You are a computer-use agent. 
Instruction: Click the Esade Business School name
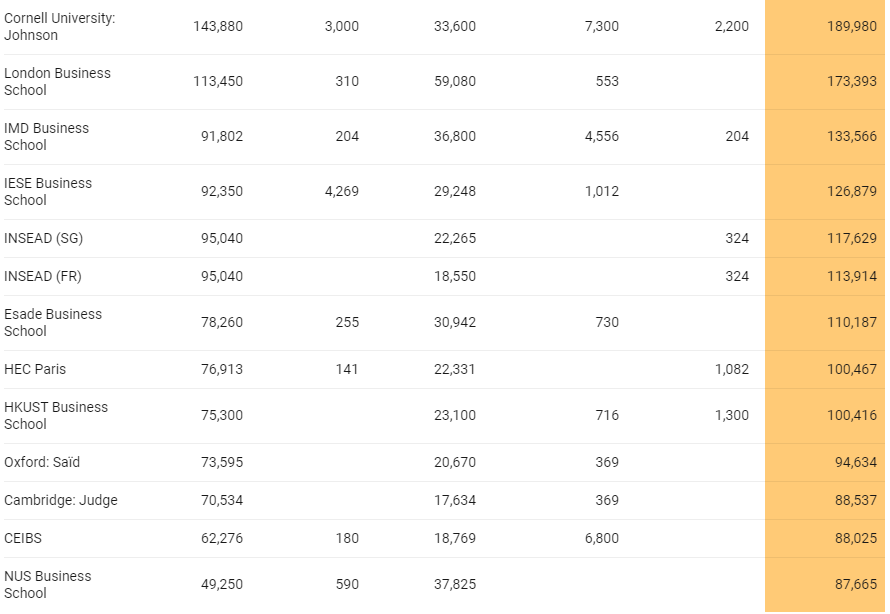coord(53,323)
